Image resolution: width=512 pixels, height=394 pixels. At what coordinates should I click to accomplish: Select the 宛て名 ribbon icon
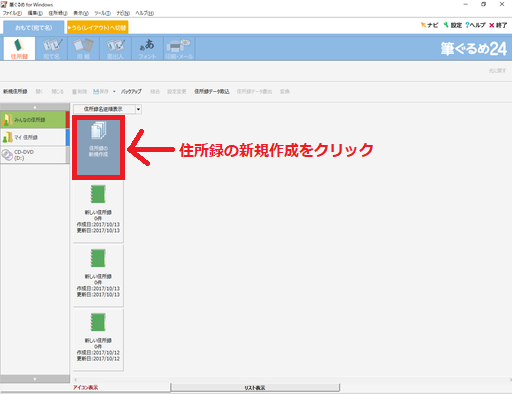coord(51,48)
